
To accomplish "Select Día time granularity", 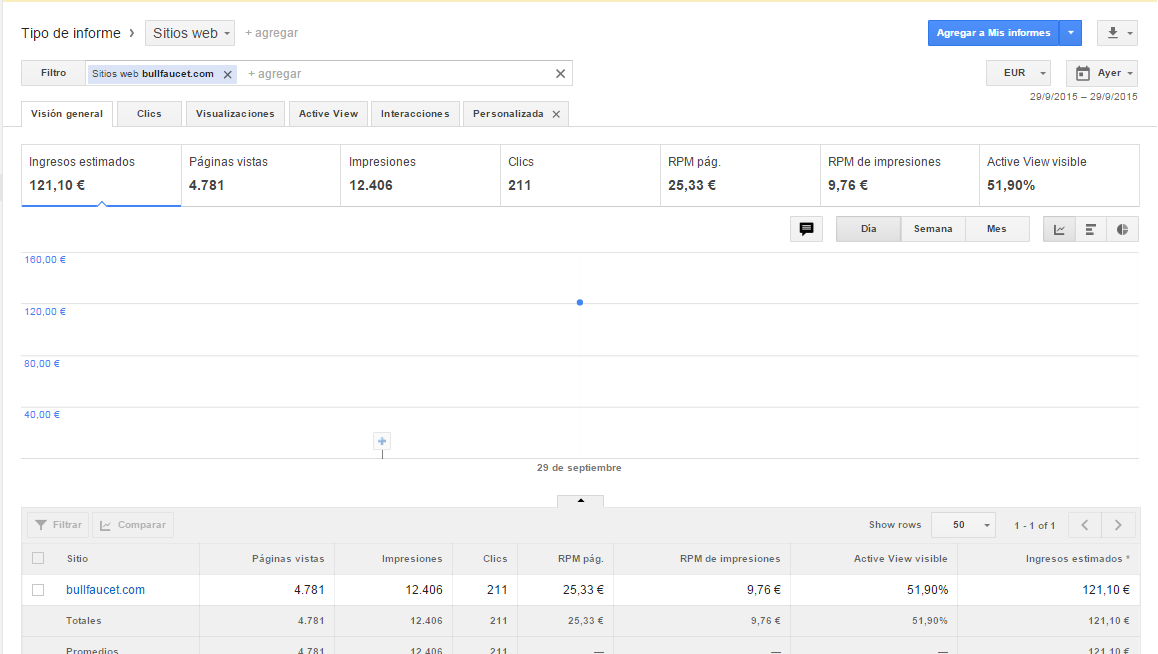I will 868,230.
